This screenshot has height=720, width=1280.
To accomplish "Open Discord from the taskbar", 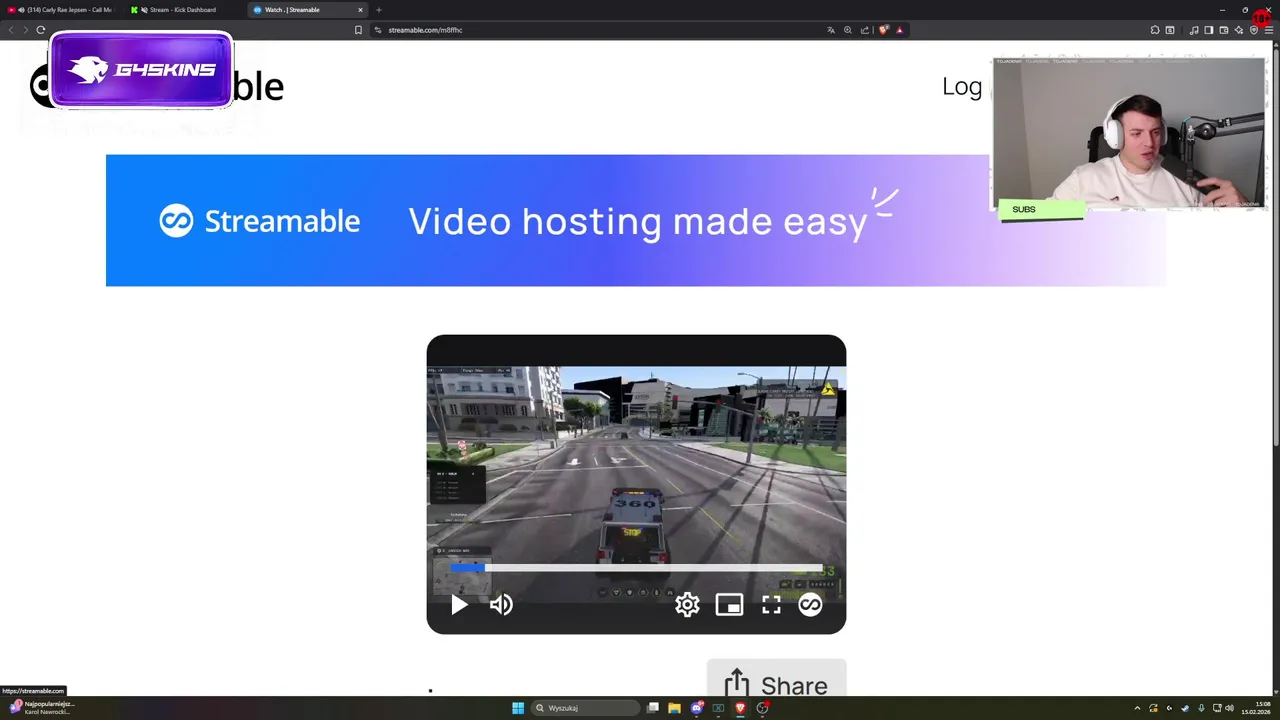I will coord(697,708).
